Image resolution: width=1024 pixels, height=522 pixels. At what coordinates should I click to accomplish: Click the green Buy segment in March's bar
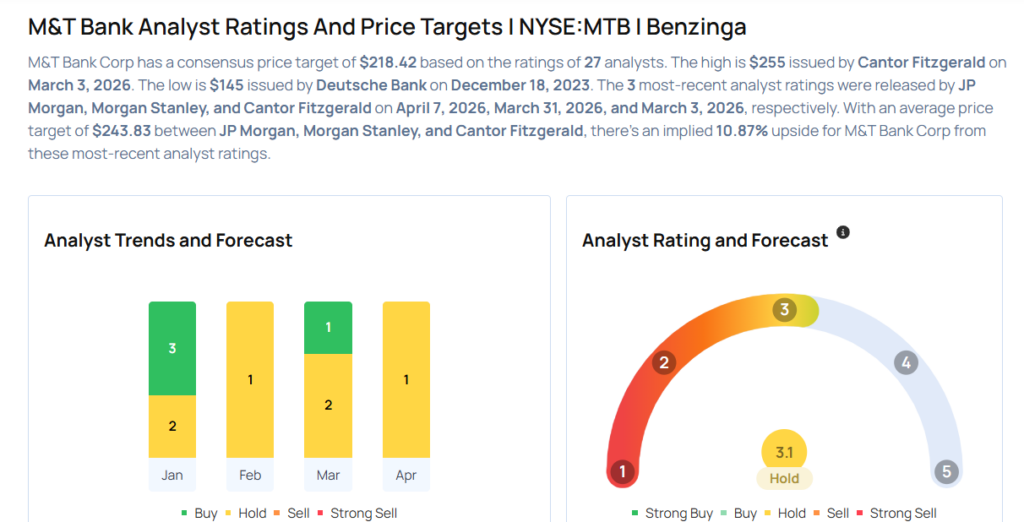328,327
